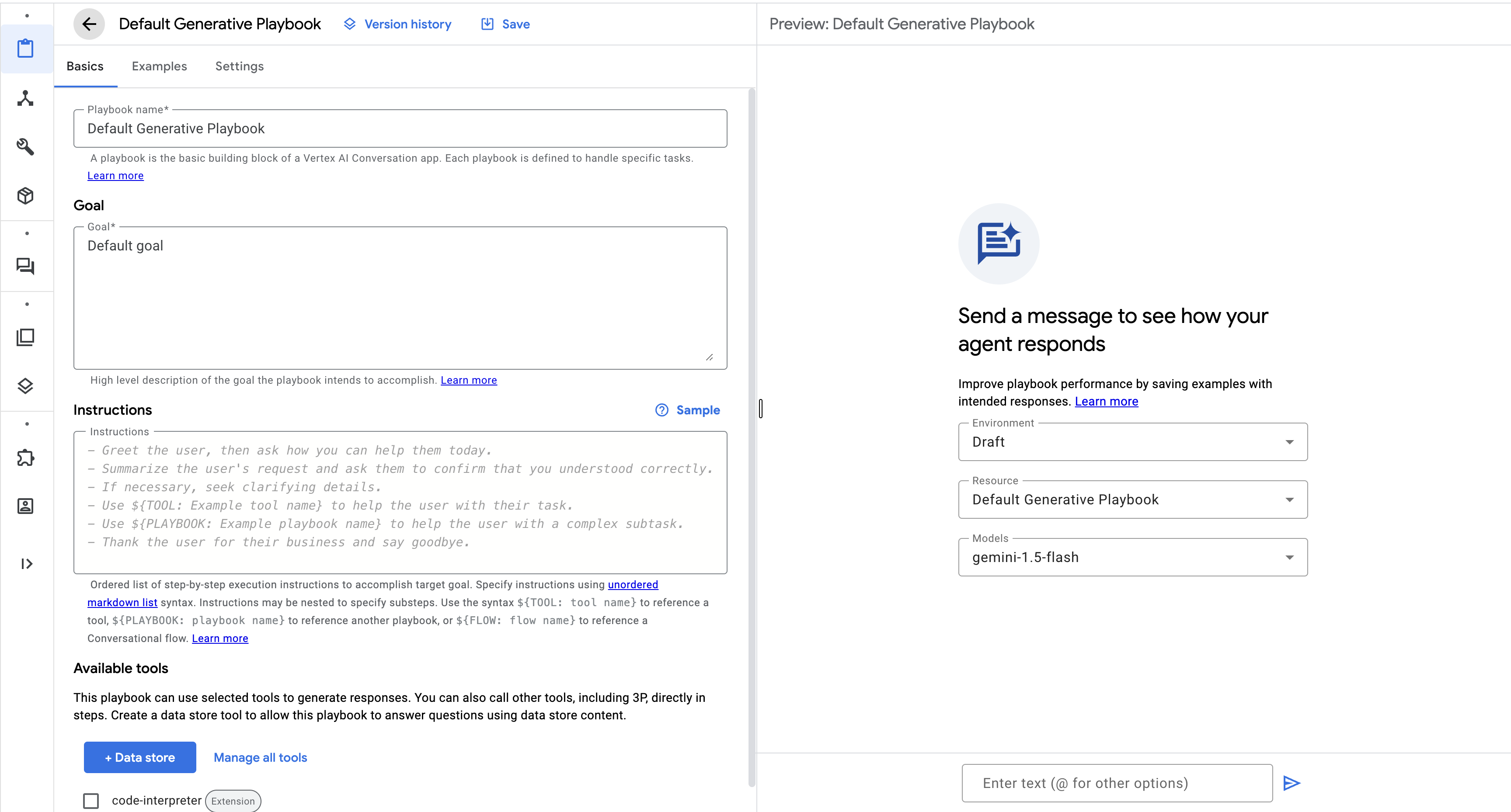Screen dimensions: 1511x812
Task: Click the Sample instructions button
Action: click(x=687, y=410)
